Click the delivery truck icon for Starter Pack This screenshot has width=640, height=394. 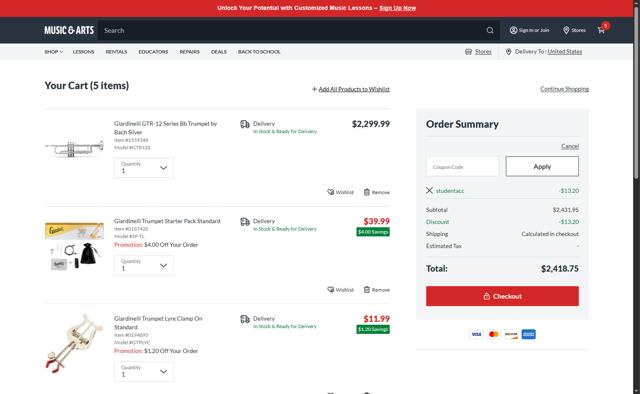click(x=245, y=222)
